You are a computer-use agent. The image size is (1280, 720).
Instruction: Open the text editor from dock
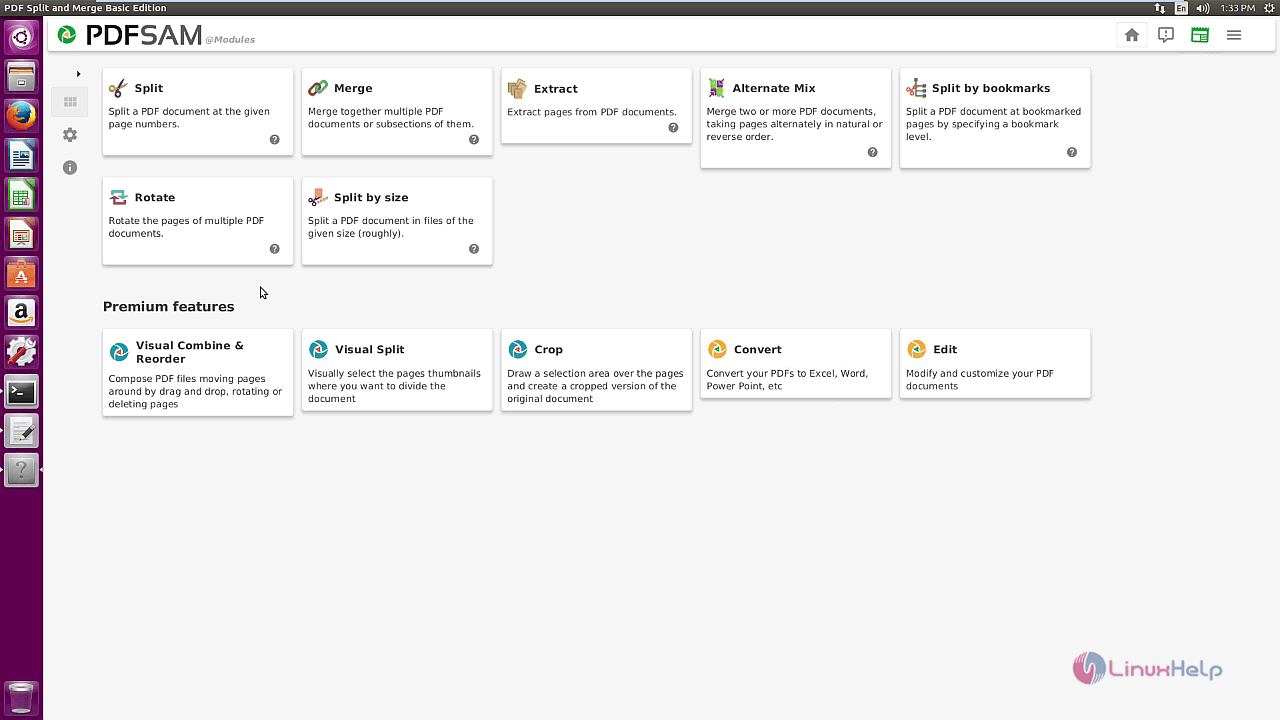[x=21, y=431]
